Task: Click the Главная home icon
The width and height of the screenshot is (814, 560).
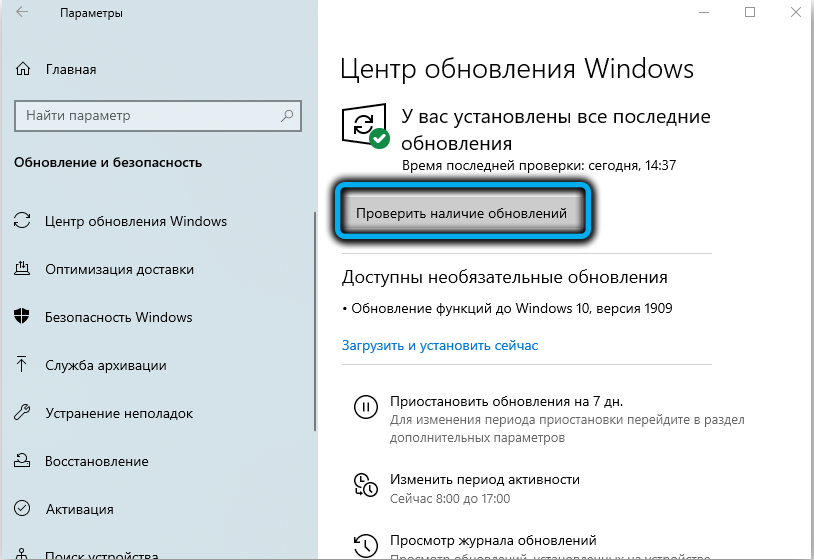Action: tap(23, 69)
